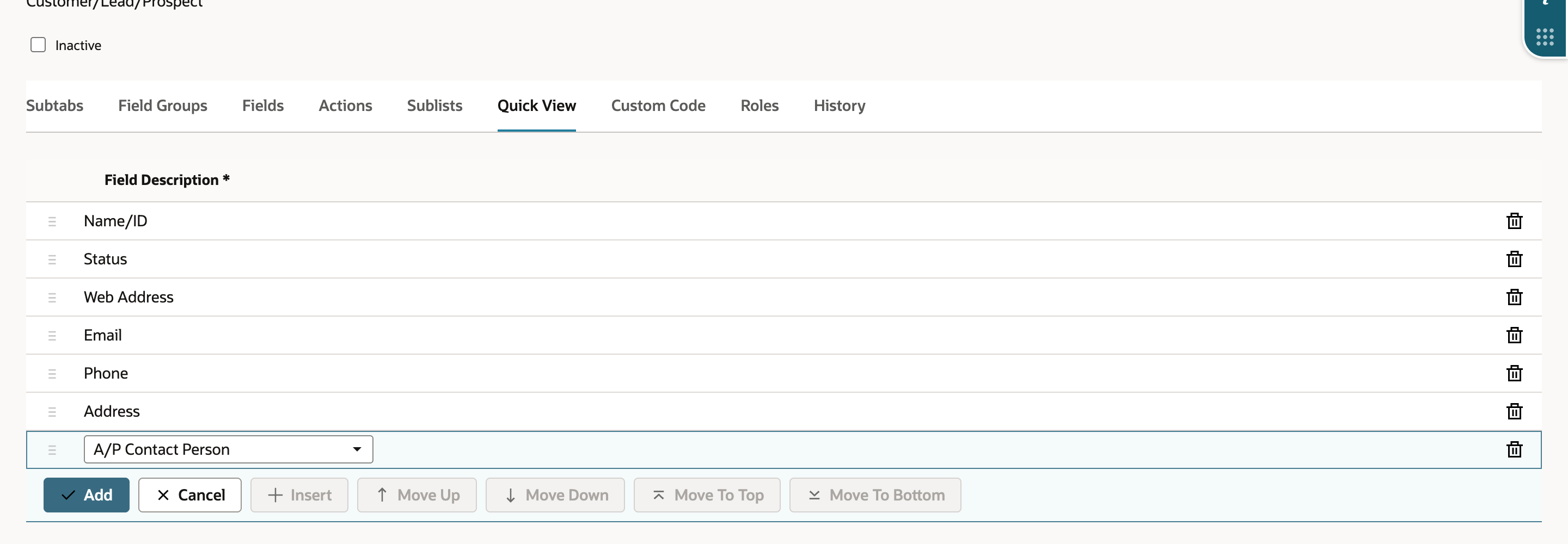Viewport: 1568px width, 544px height.
Task: Click the Move To Bottom button
Action: pyautogui.click(x=875, y=496)
